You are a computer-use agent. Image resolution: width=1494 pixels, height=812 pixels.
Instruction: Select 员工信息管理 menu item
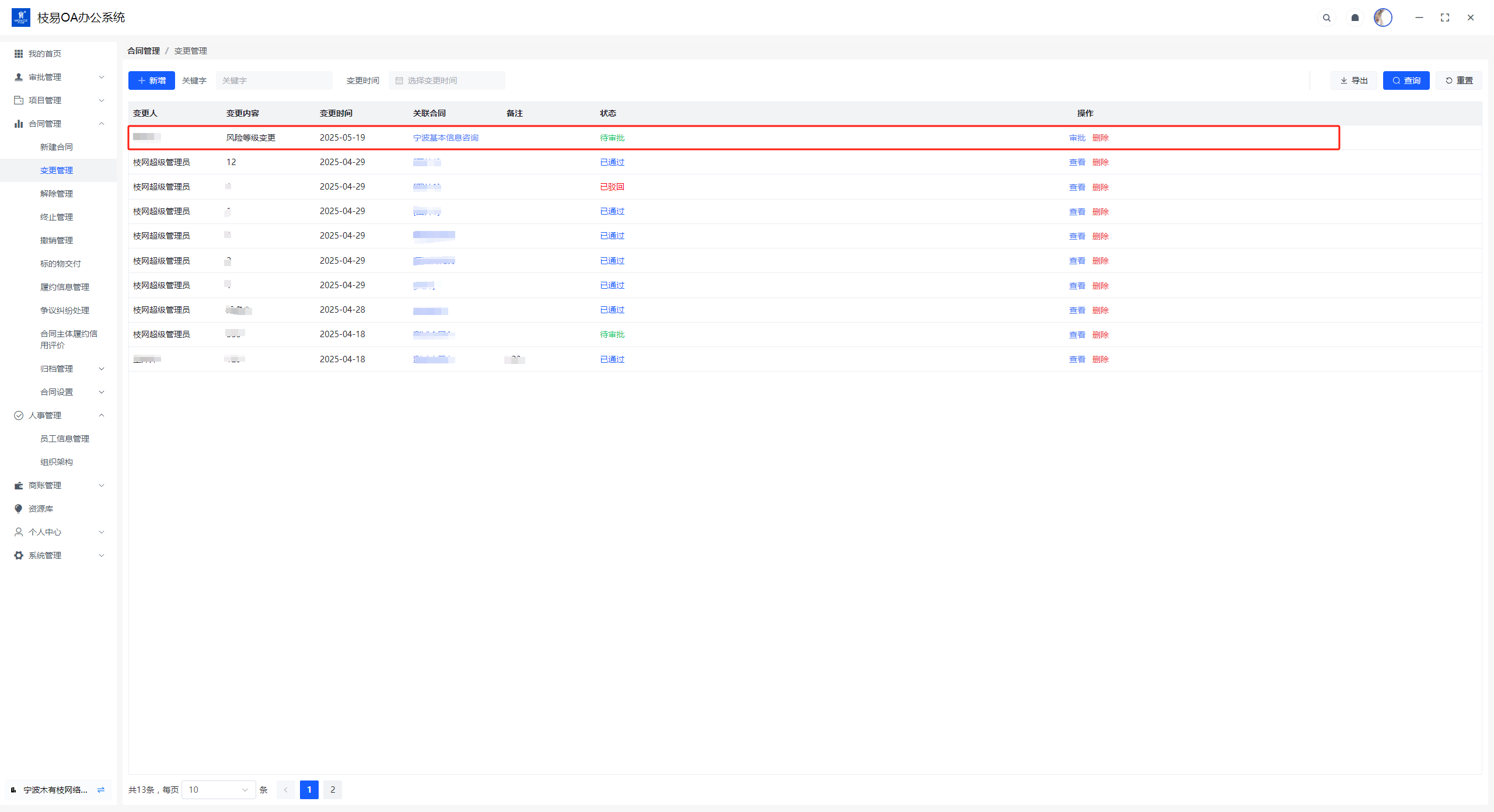[65, 439]
